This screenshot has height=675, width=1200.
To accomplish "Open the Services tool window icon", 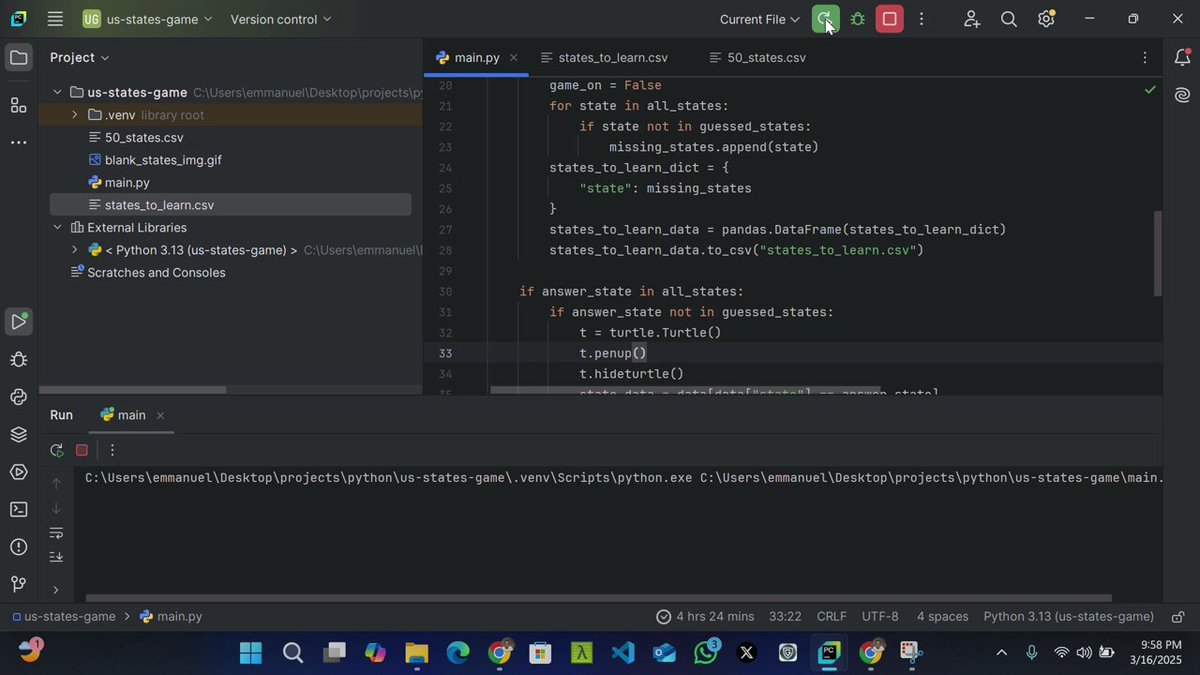I will [18, 472].
